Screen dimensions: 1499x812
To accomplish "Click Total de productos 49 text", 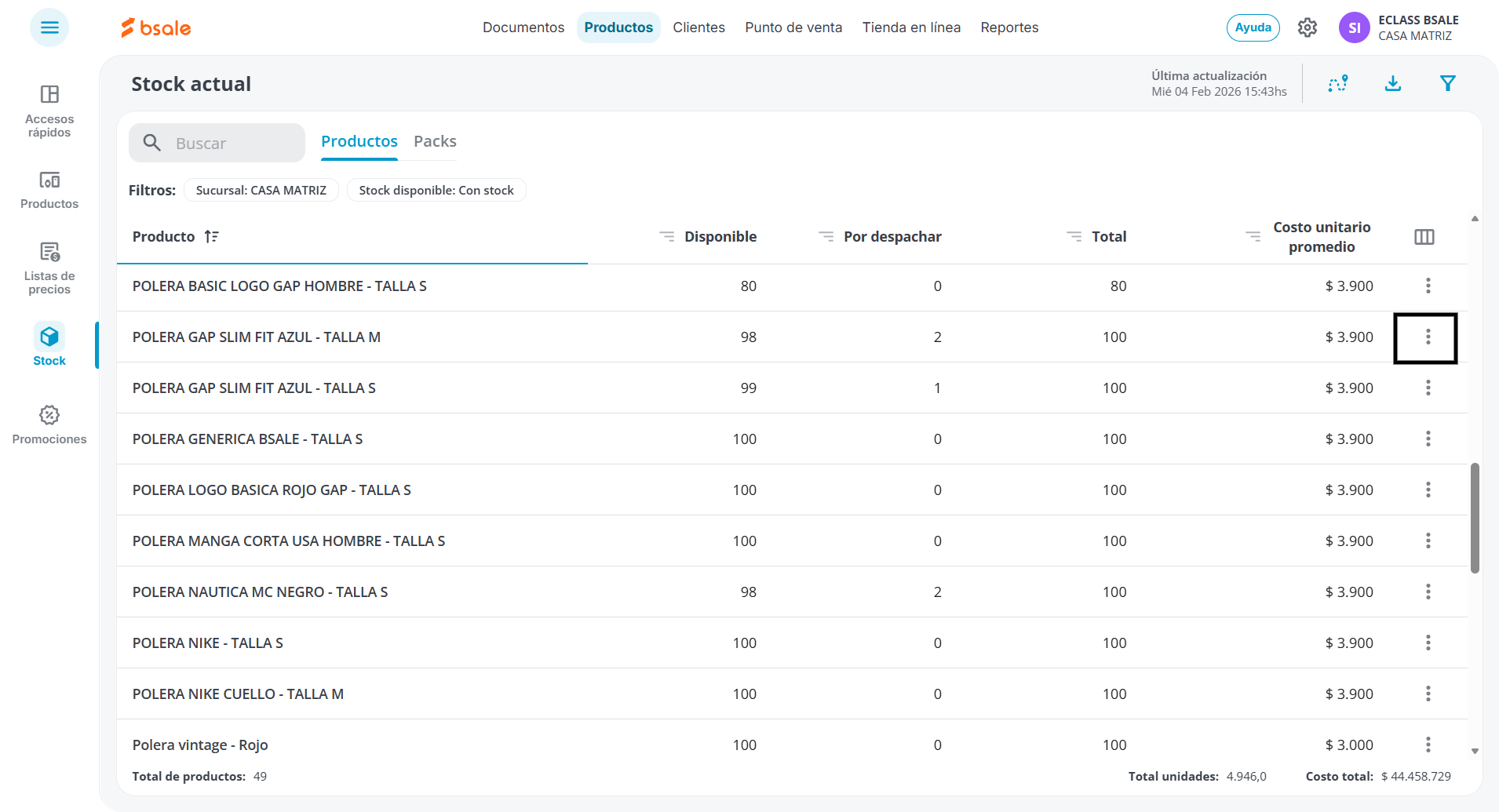I will click(x=199, y=776).
